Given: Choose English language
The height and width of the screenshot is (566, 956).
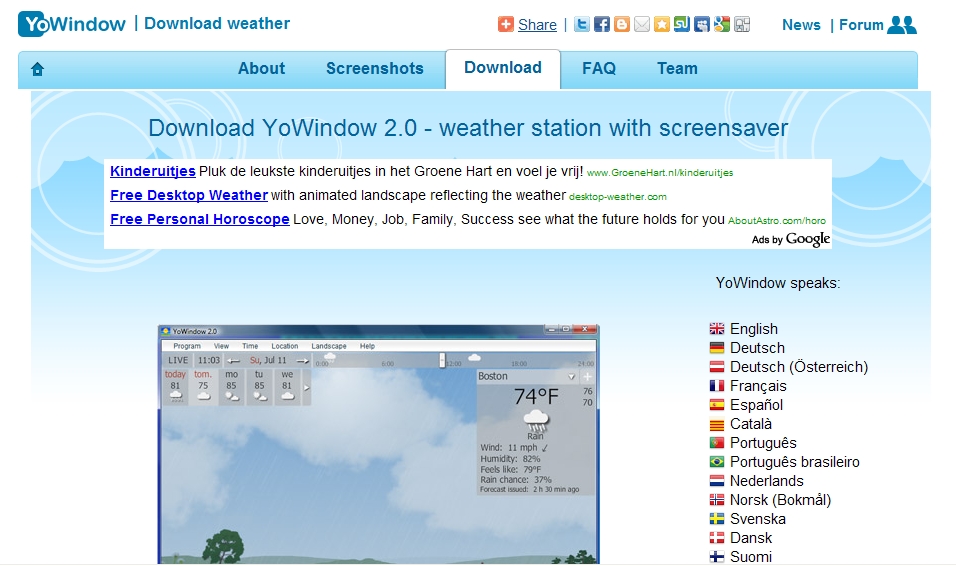Looking at the screenshot, I should click(754, 329).
